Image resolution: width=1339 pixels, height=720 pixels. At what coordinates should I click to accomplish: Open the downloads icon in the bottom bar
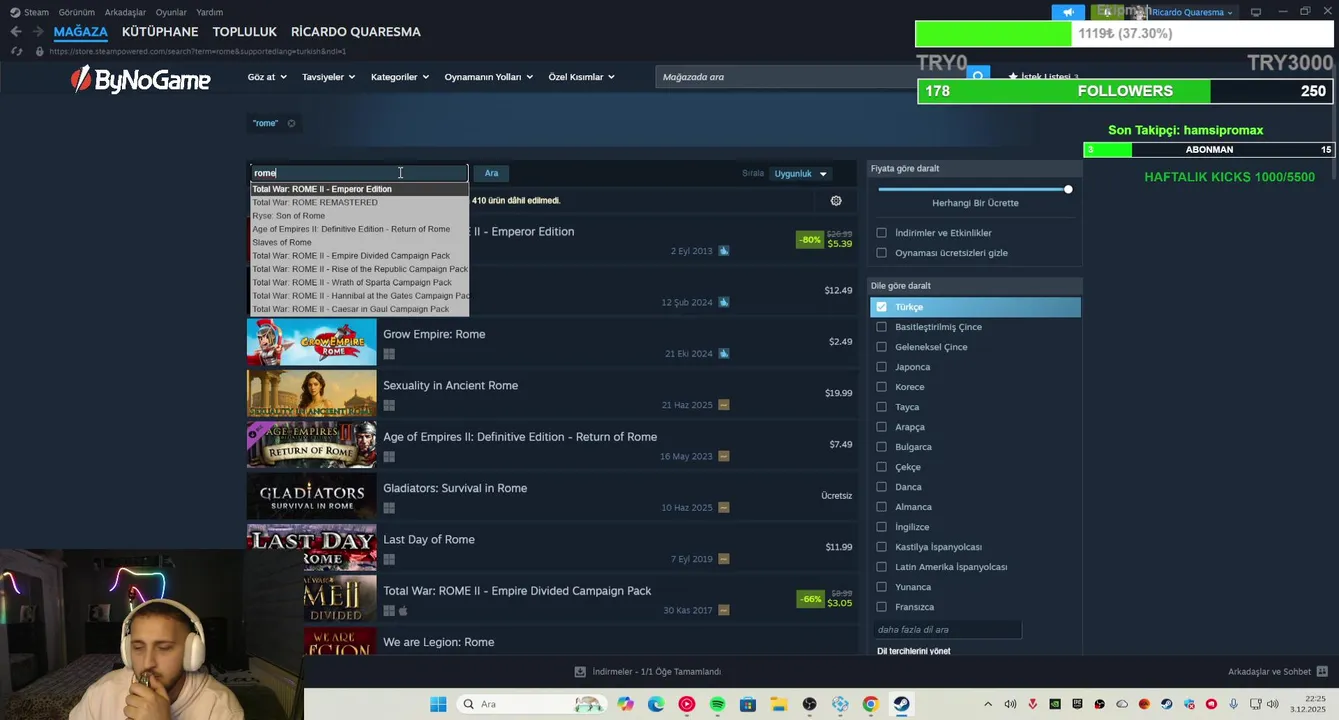coord(580,672)
